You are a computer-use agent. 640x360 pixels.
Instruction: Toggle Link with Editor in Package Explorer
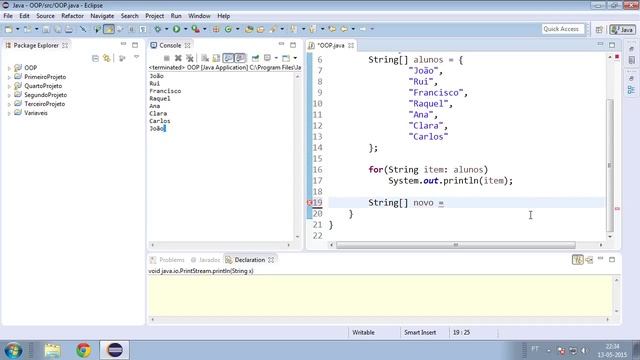click(x=107, y=58)
